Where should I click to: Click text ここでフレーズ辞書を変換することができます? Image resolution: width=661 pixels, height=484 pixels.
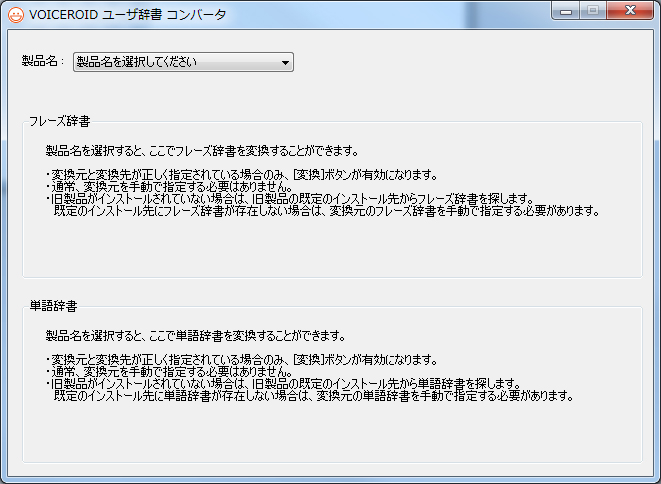coord(254,151)
